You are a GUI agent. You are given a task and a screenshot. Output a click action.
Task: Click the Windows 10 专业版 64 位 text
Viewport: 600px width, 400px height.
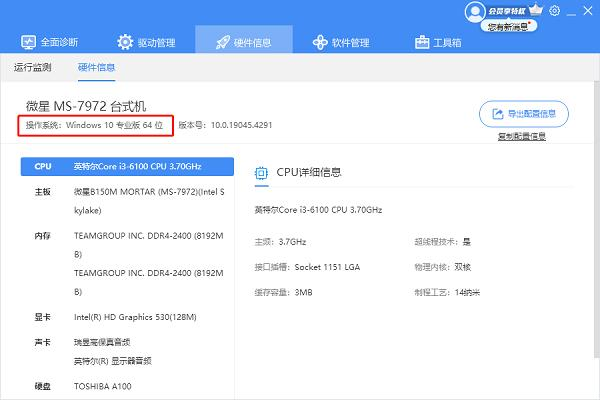click(x=114, y=125)
